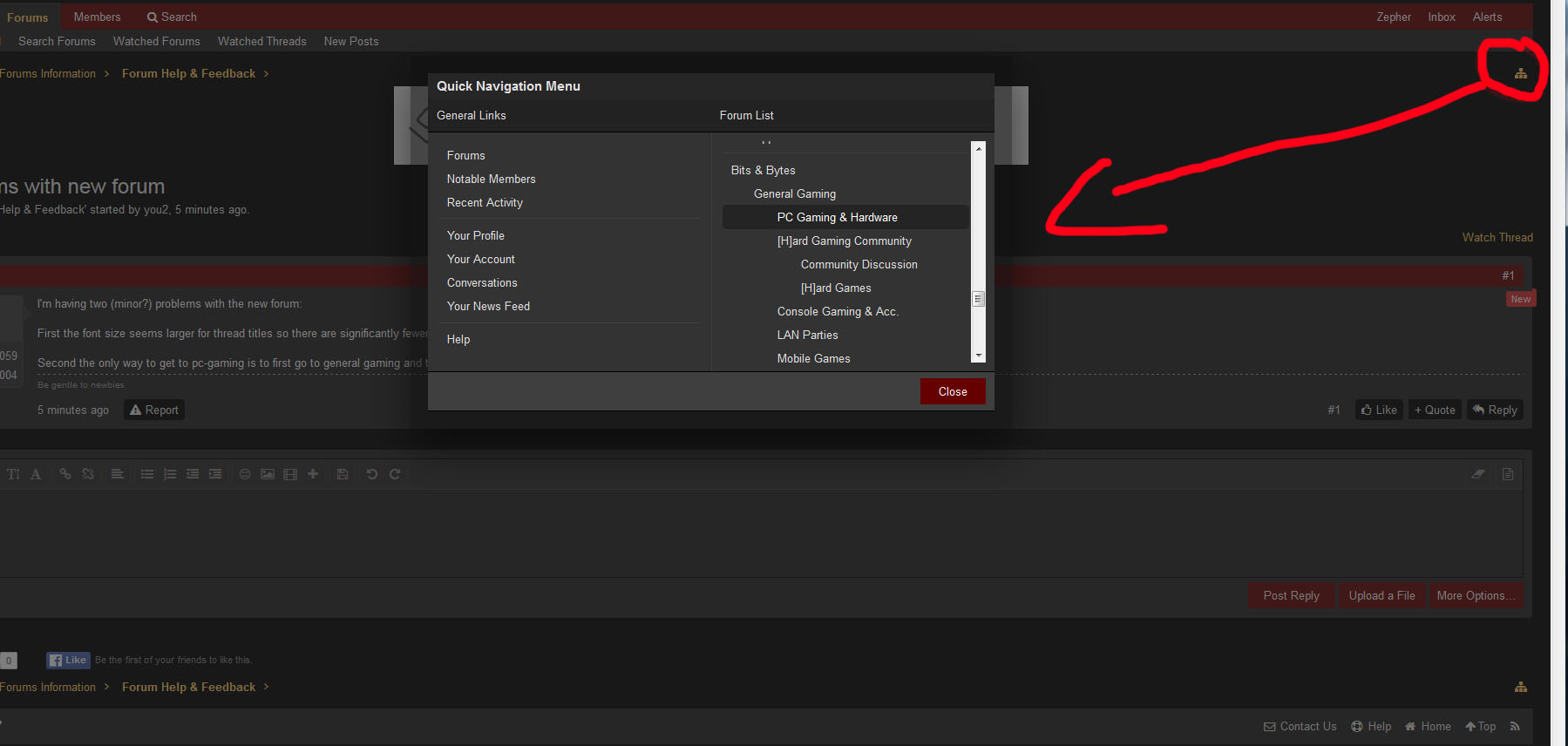Click Forum List scrollbar up arrow
The image size is (1568, 746).
pyautogui.click(x=979, y=149)
